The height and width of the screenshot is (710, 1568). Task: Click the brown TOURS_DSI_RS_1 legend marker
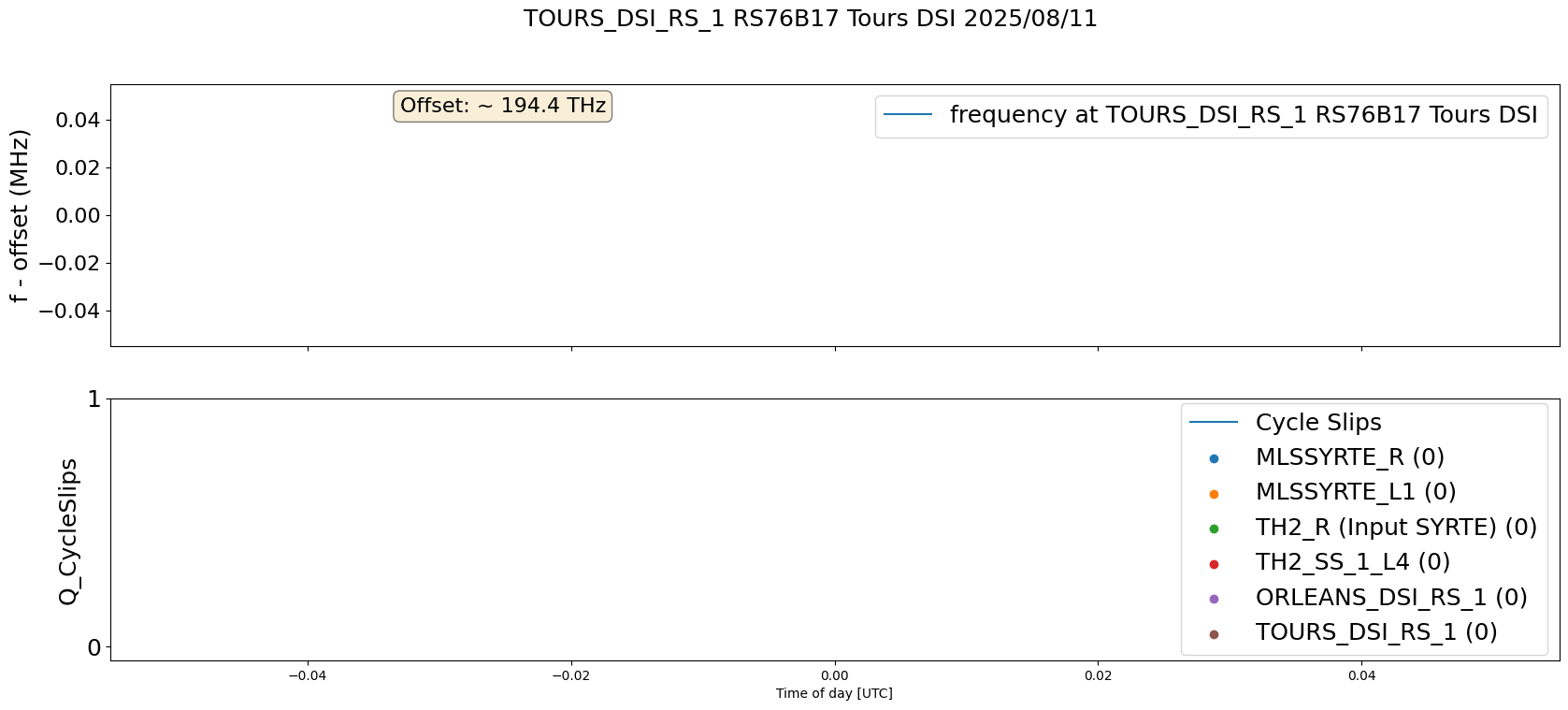(1214, 634)
